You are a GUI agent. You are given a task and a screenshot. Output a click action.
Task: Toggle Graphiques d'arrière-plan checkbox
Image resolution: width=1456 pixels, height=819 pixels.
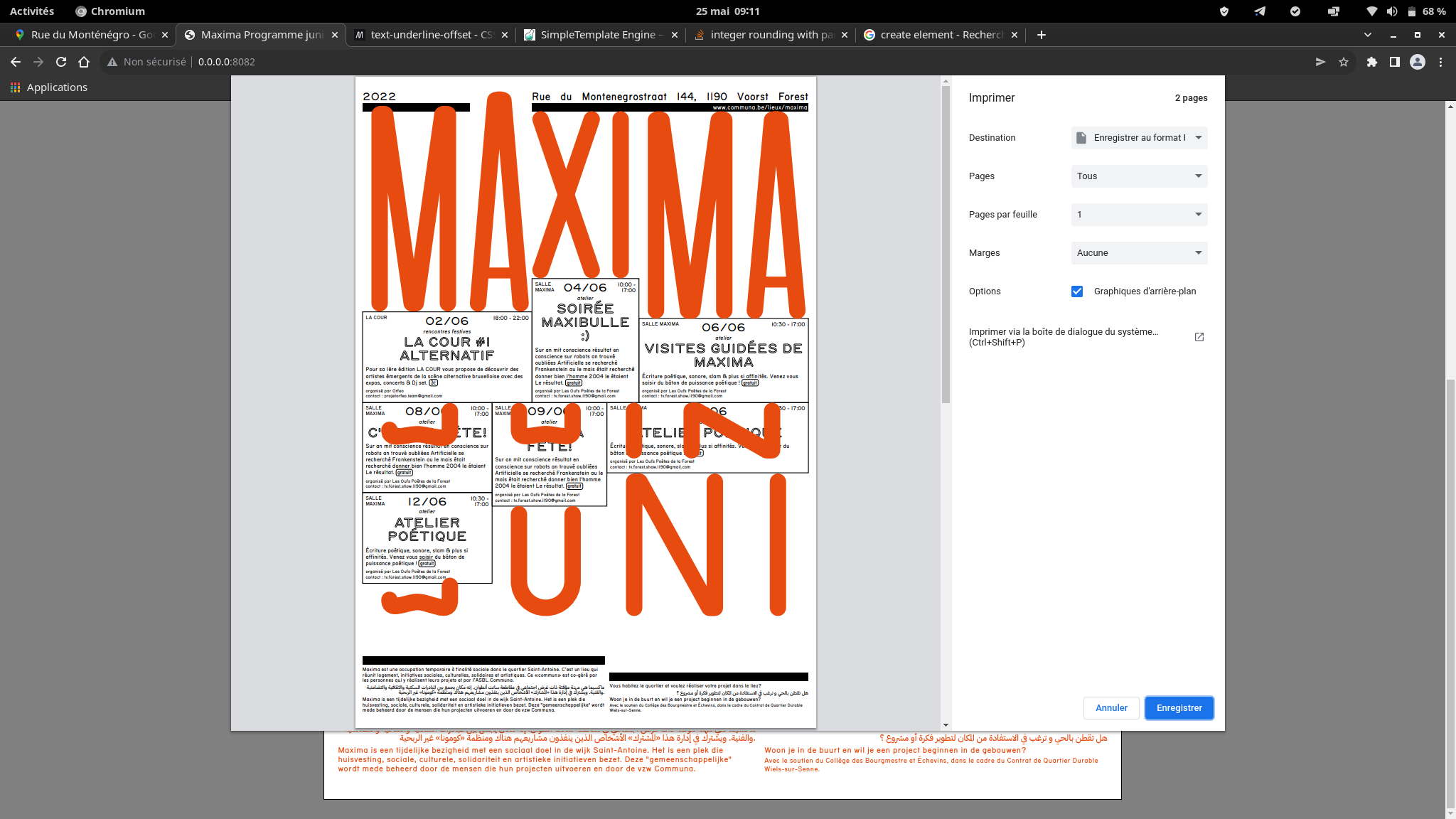[x=1076, y=291]
